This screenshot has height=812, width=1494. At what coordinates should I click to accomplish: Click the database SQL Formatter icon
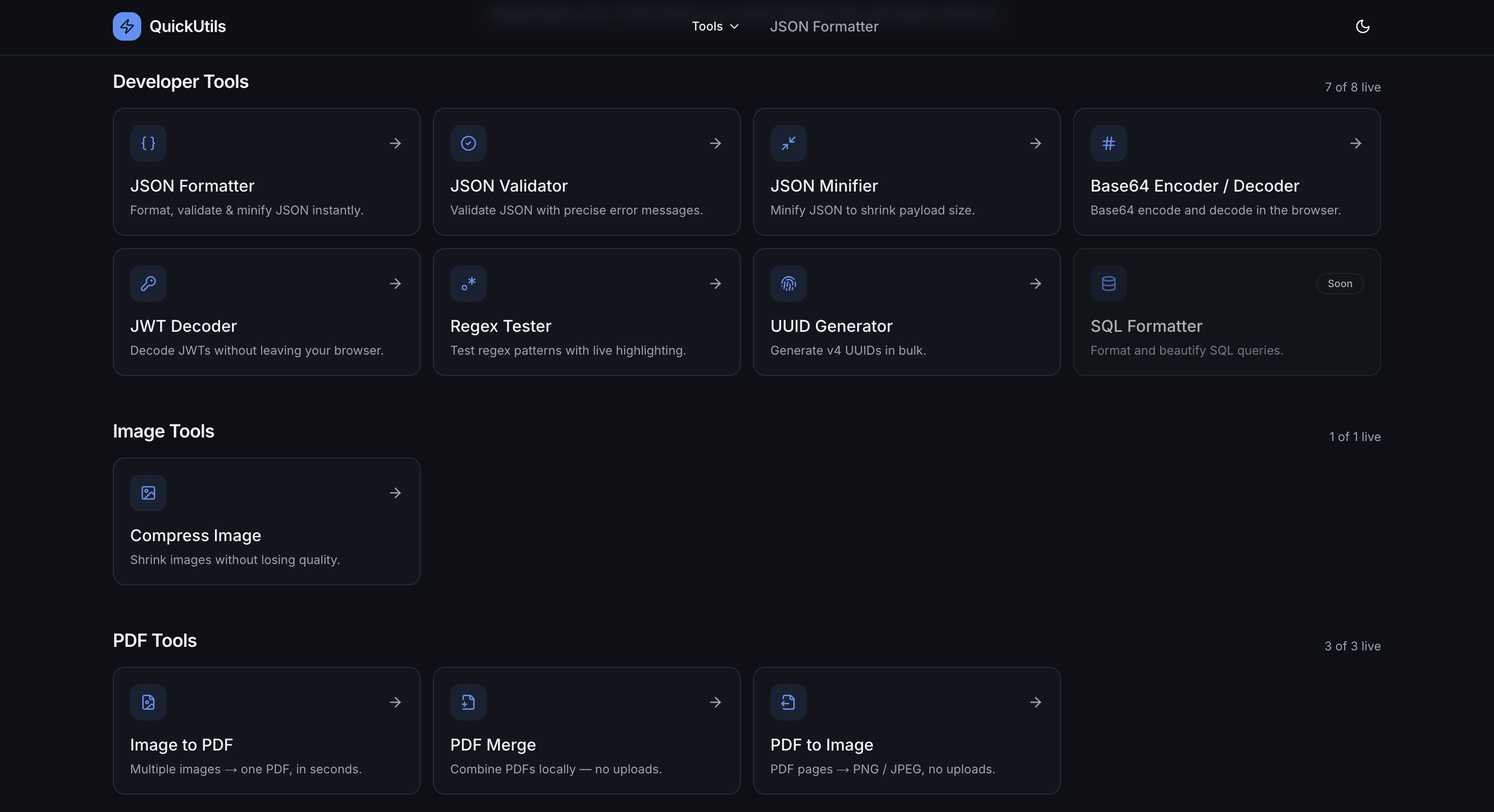click(x=1108, y=283)
